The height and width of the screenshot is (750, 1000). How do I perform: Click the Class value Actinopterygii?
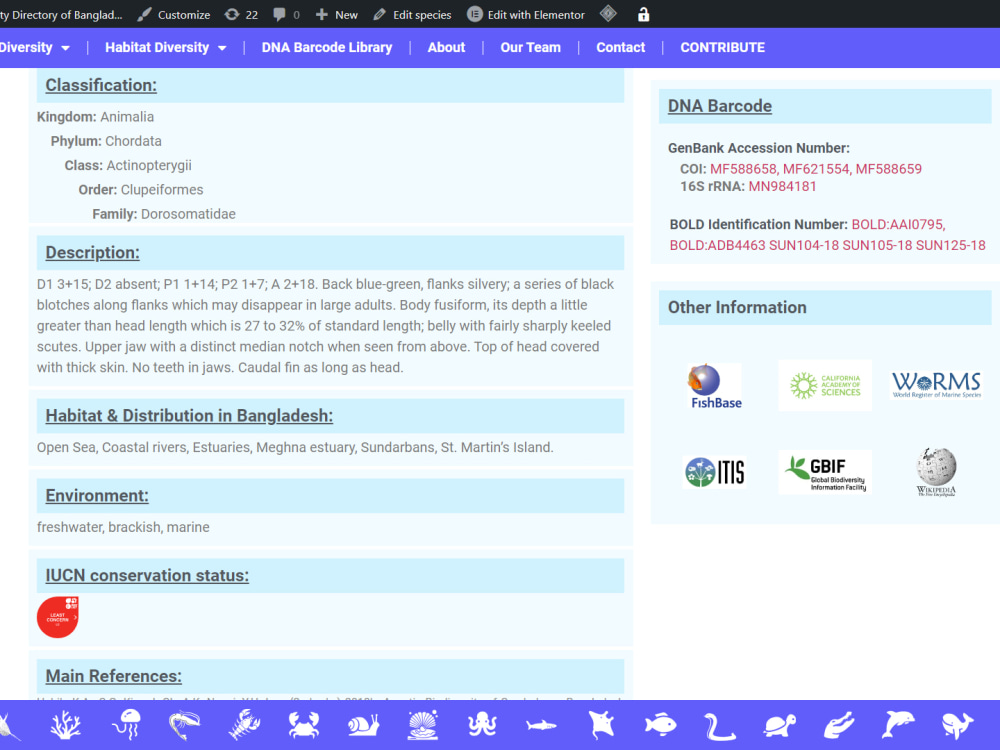tap(149, 165)
